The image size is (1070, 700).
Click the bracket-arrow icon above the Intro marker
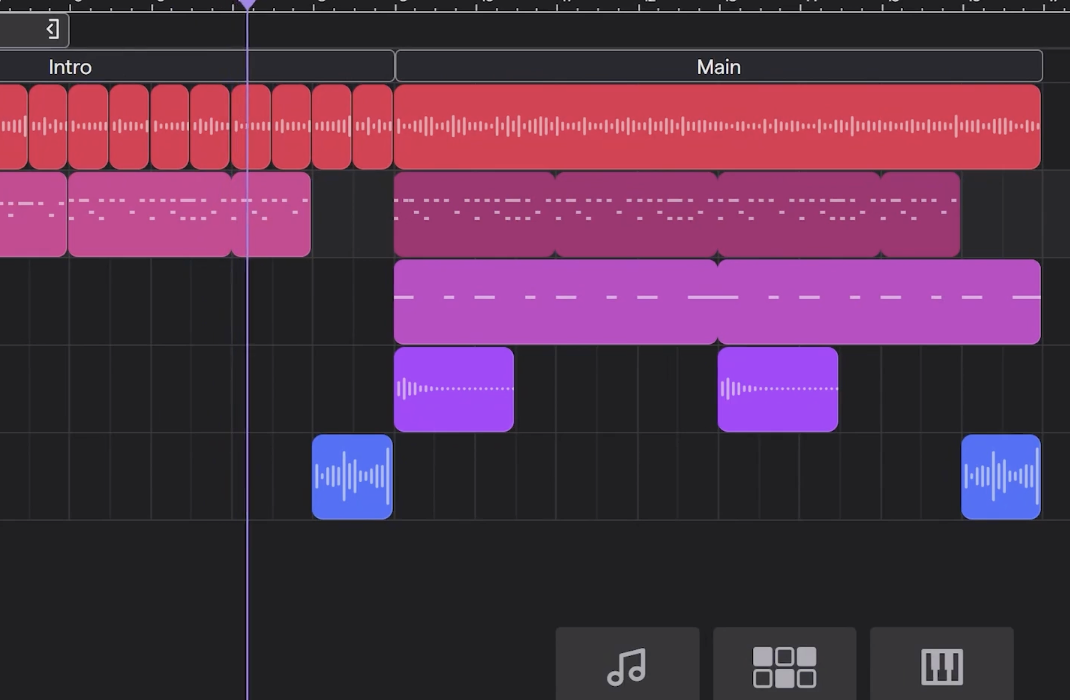(x=53, y=29)
